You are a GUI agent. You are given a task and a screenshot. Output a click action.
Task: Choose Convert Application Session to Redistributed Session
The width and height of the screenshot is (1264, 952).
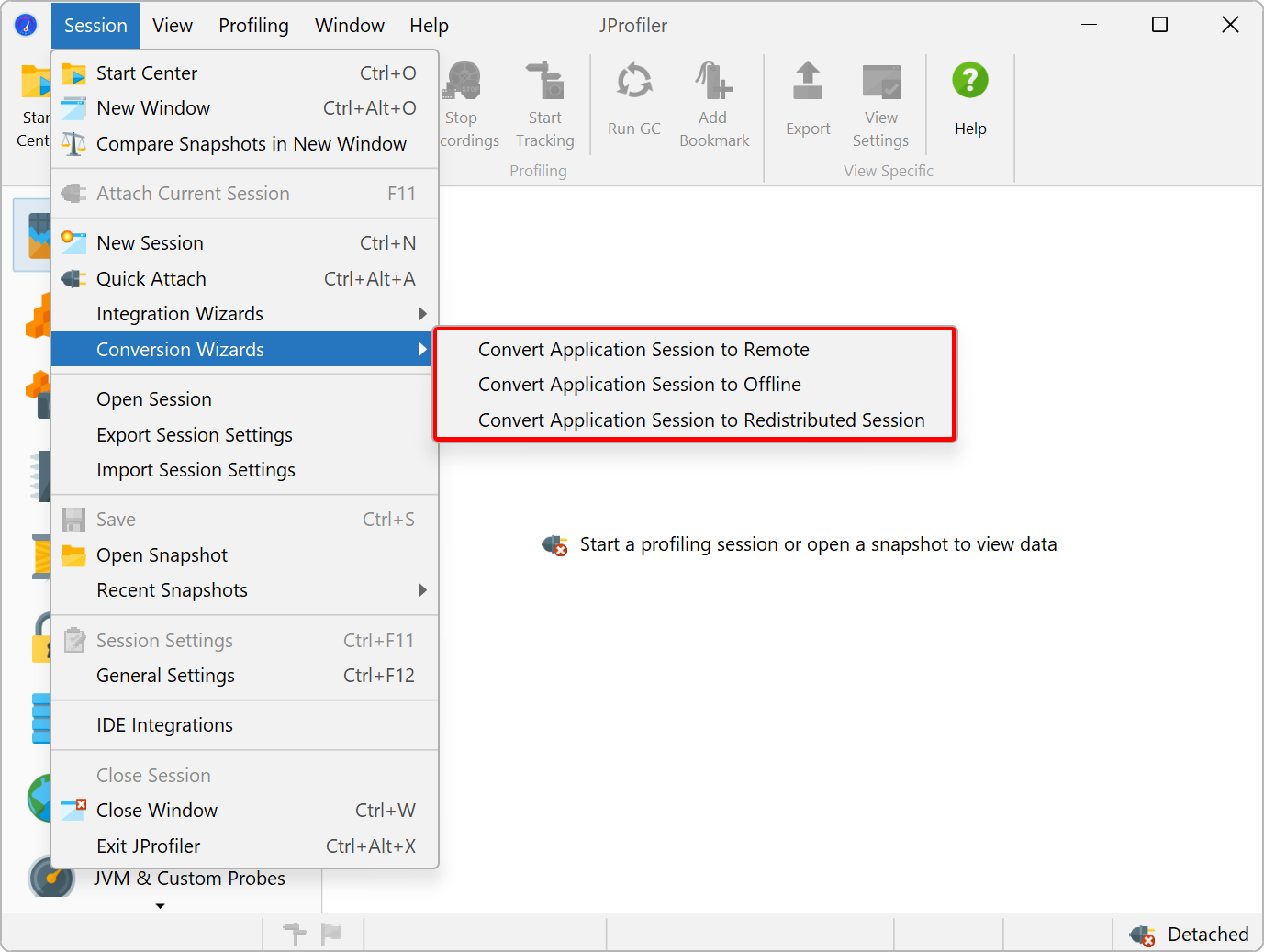(x=701, y=420)
